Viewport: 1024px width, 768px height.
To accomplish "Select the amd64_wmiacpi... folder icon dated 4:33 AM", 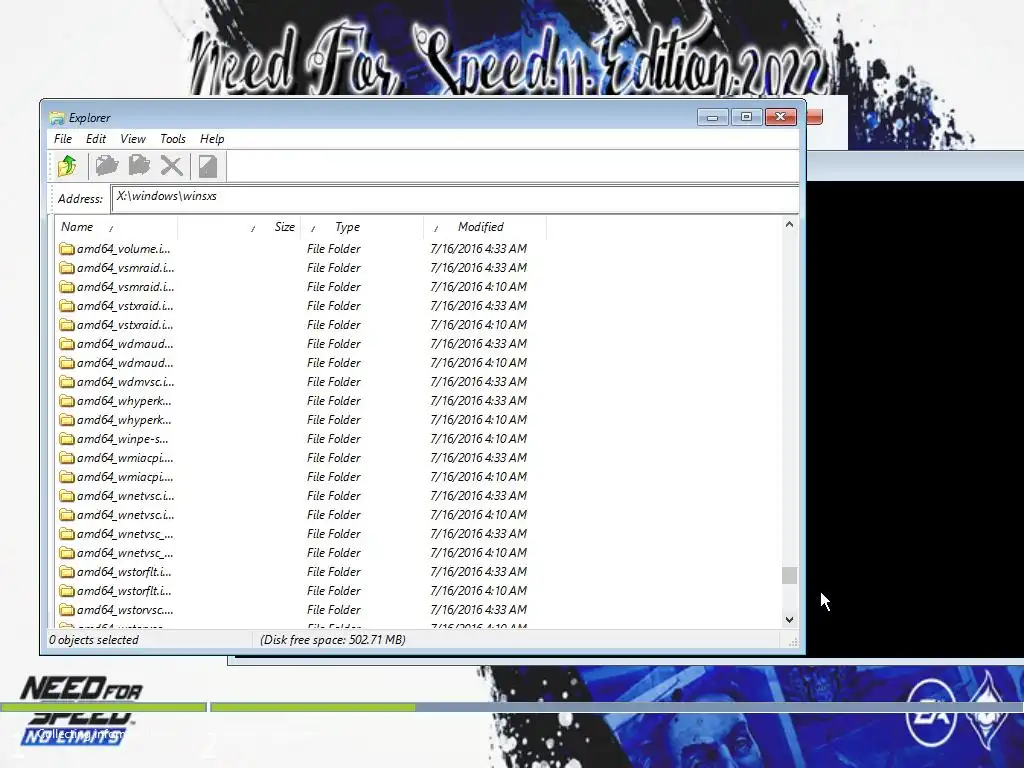I will [67, 458].
